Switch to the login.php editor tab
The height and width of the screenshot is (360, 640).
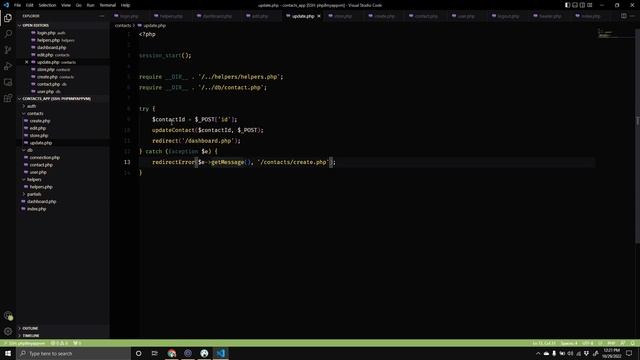(129, 16)
